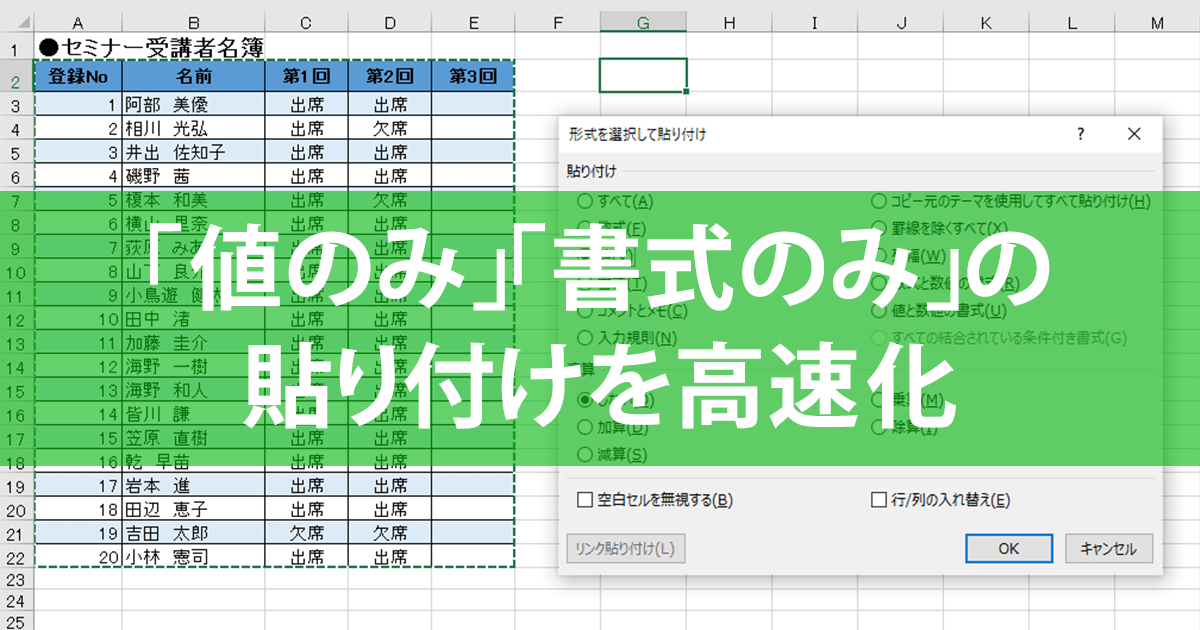Click the cell with name 田辺 恵子
The image size is (1200, 630).
click(194, 510)
